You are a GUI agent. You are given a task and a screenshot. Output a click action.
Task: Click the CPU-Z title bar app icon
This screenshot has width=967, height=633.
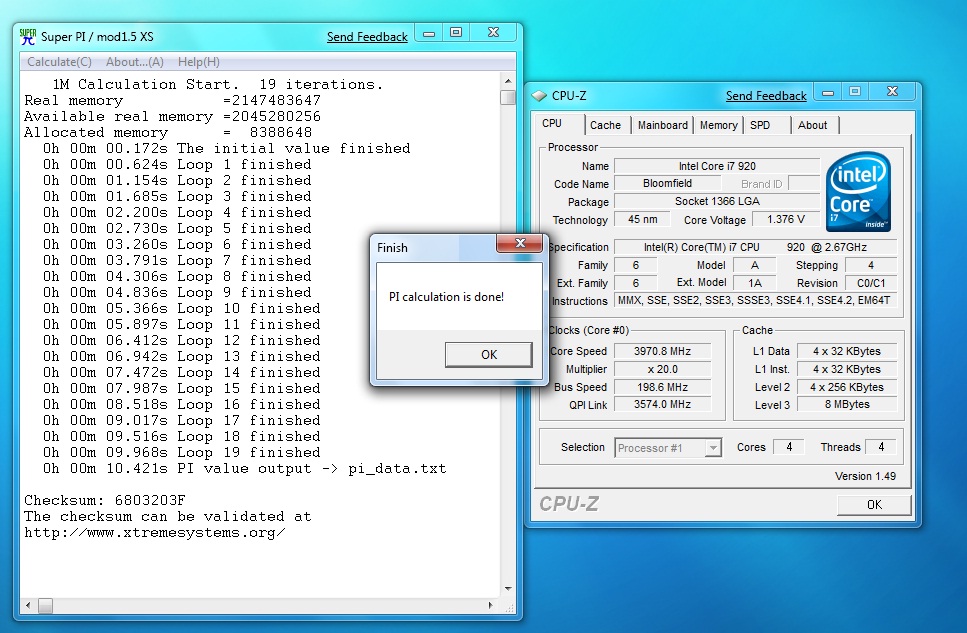(540, 96)
